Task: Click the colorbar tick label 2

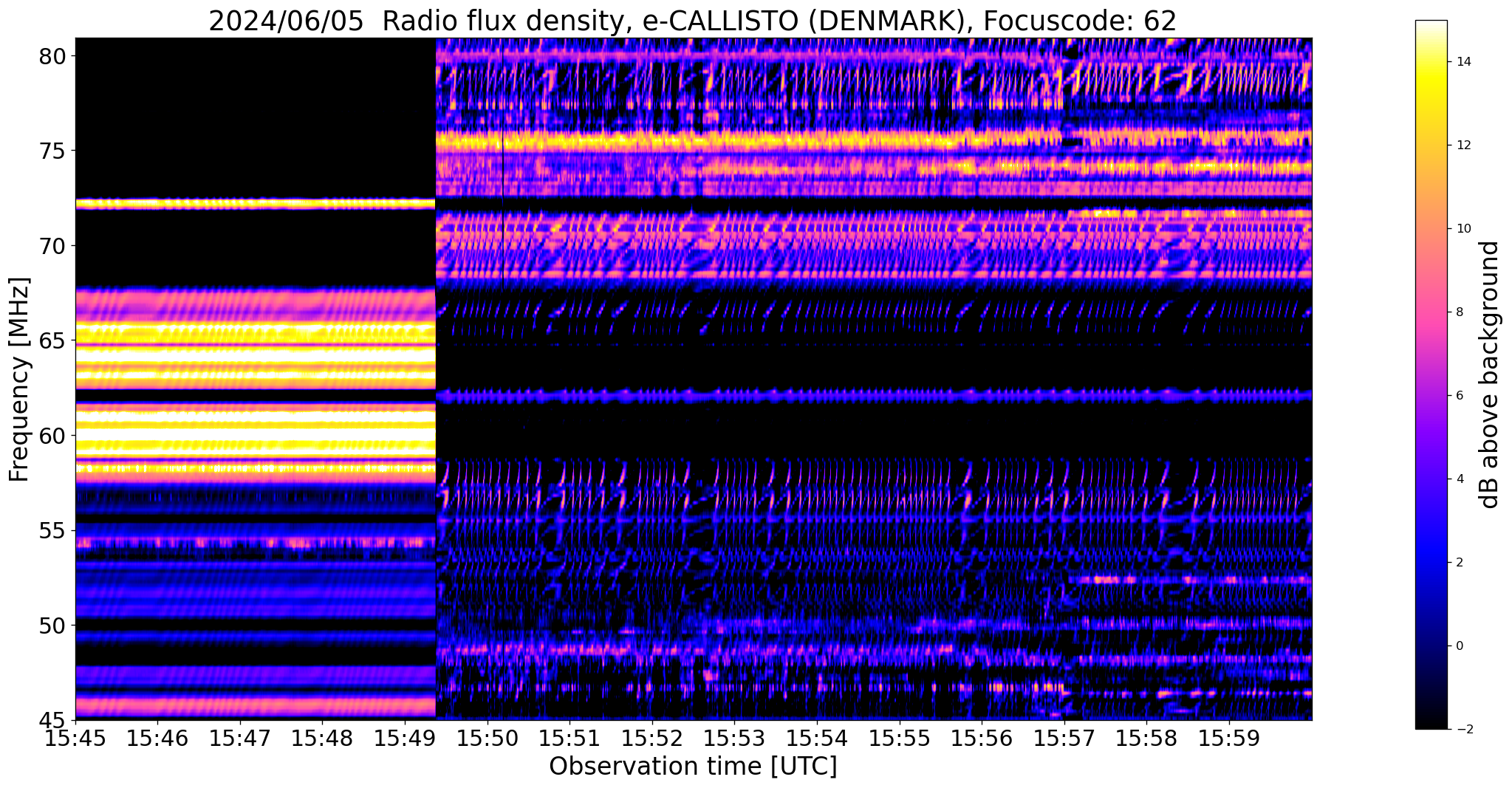Action: click(x=1459, y=563)
